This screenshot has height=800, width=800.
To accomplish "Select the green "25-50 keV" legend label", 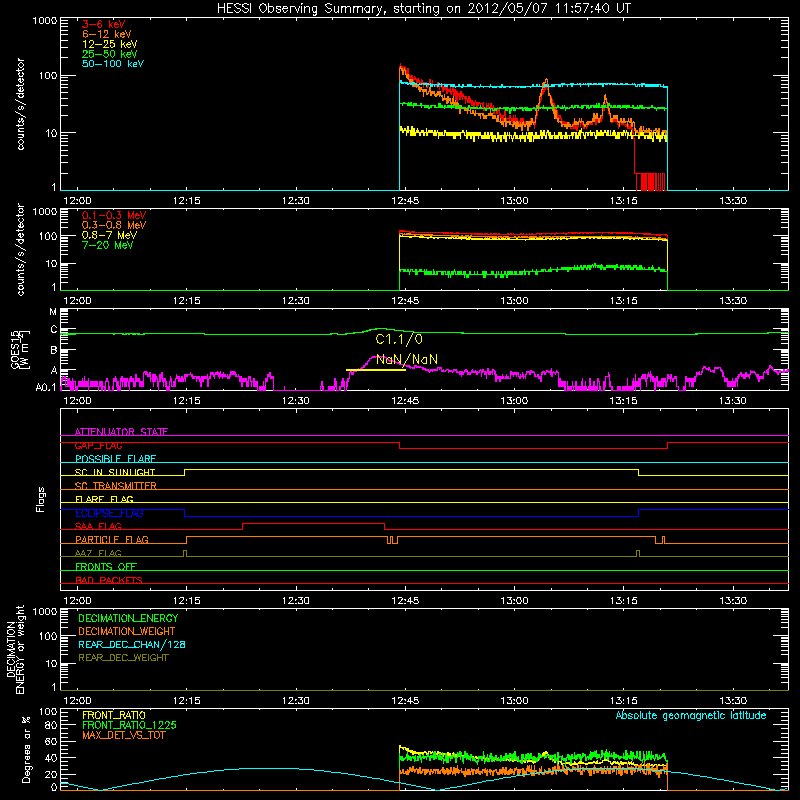I will click(110, 54).
